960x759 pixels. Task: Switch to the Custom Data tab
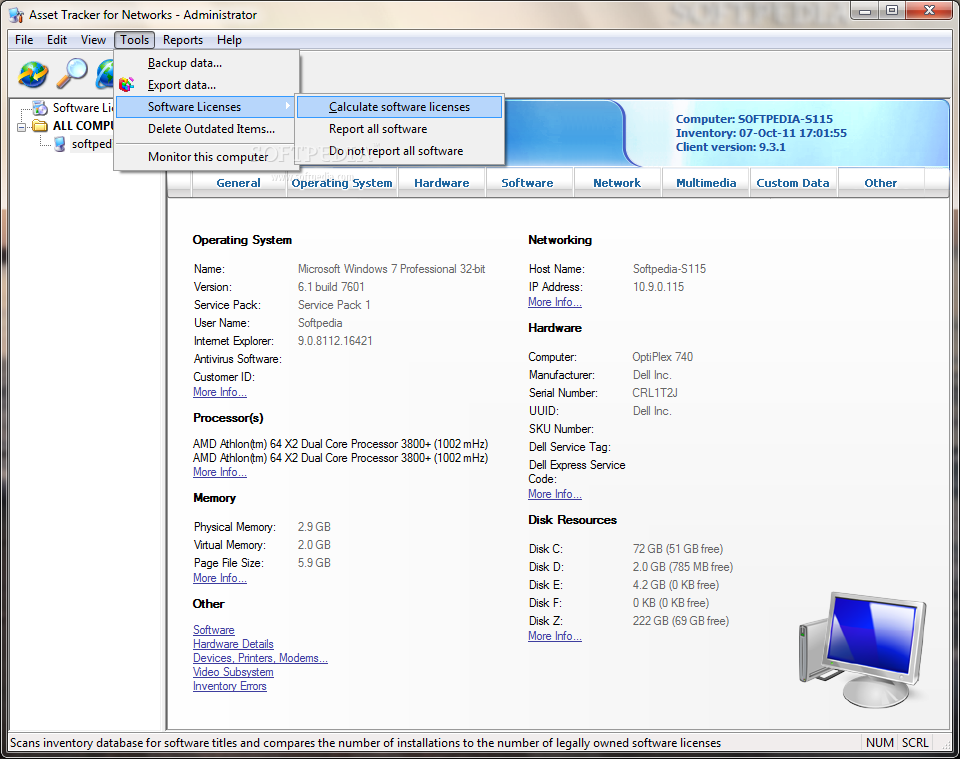point(793,183)
